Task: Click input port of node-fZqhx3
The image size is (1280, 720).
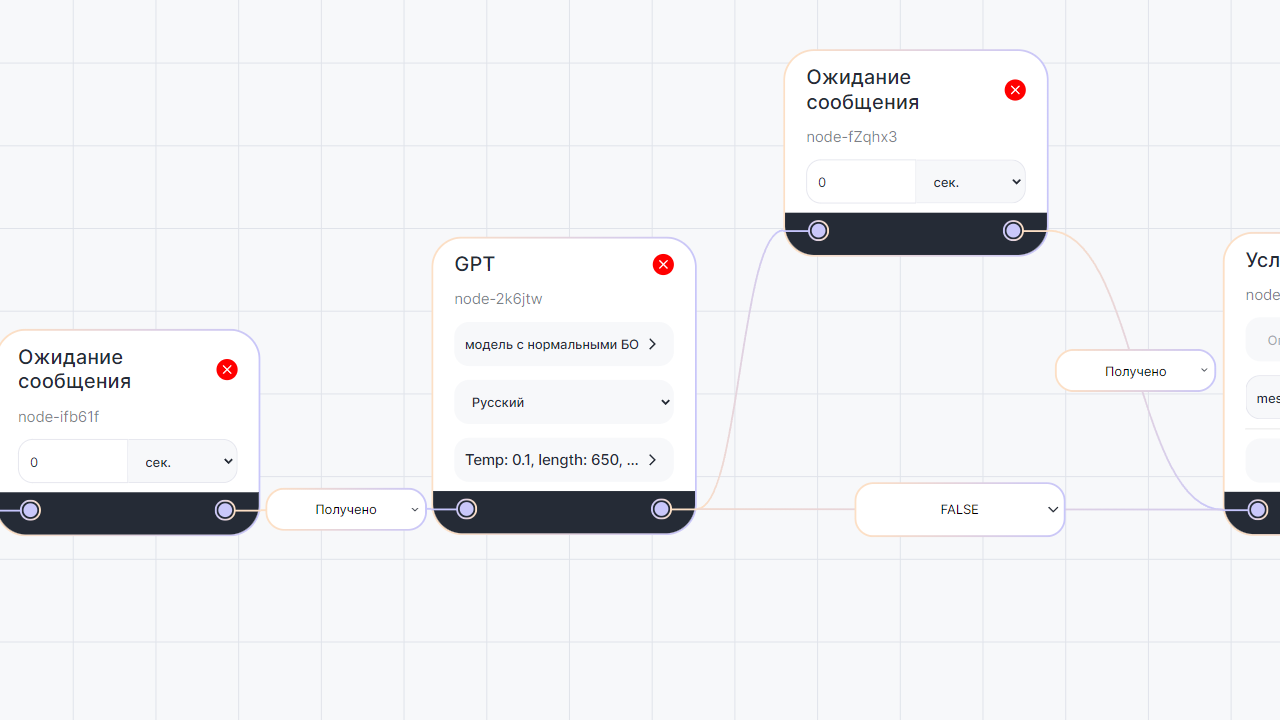Action: pyautogui.click(x=819, y=231)
